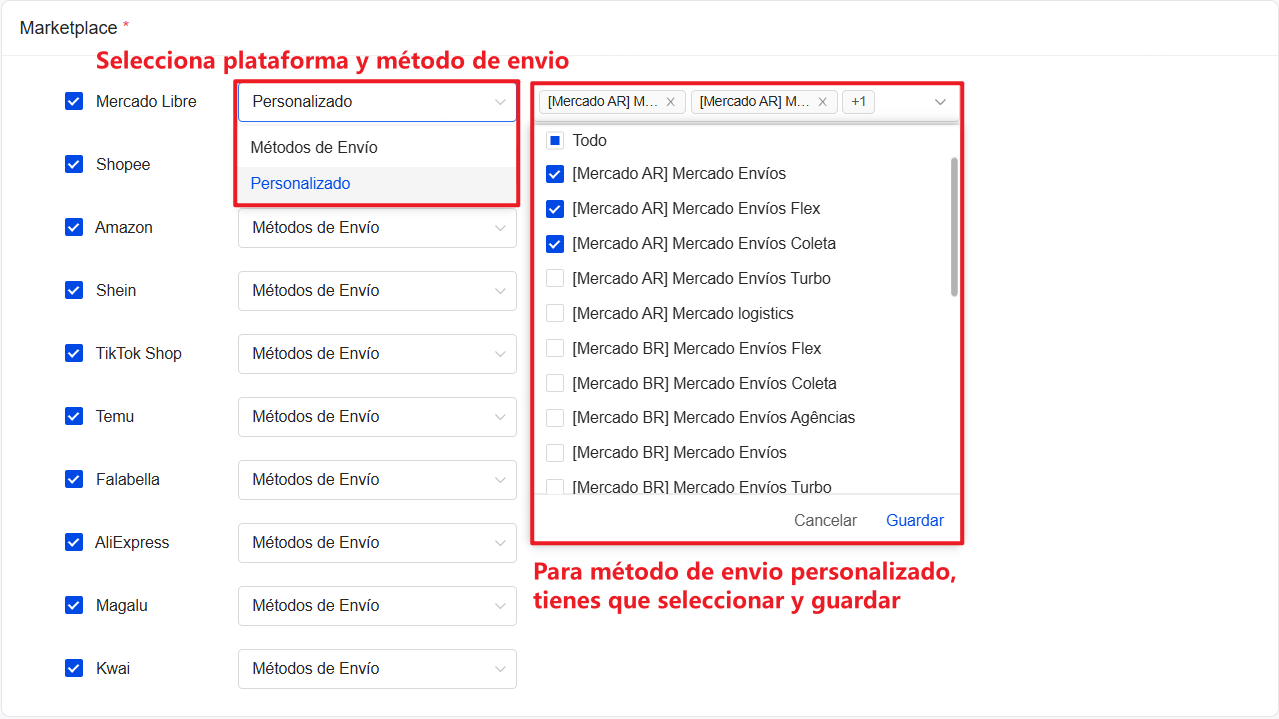Disable the Shopee marketplace checkbox
Viewport: 1279px width, 719px height.
pos(73,164)
